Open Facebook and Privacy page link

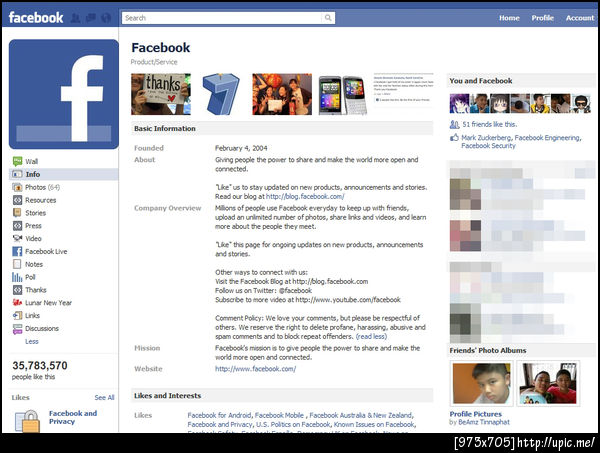click(73, 417)
